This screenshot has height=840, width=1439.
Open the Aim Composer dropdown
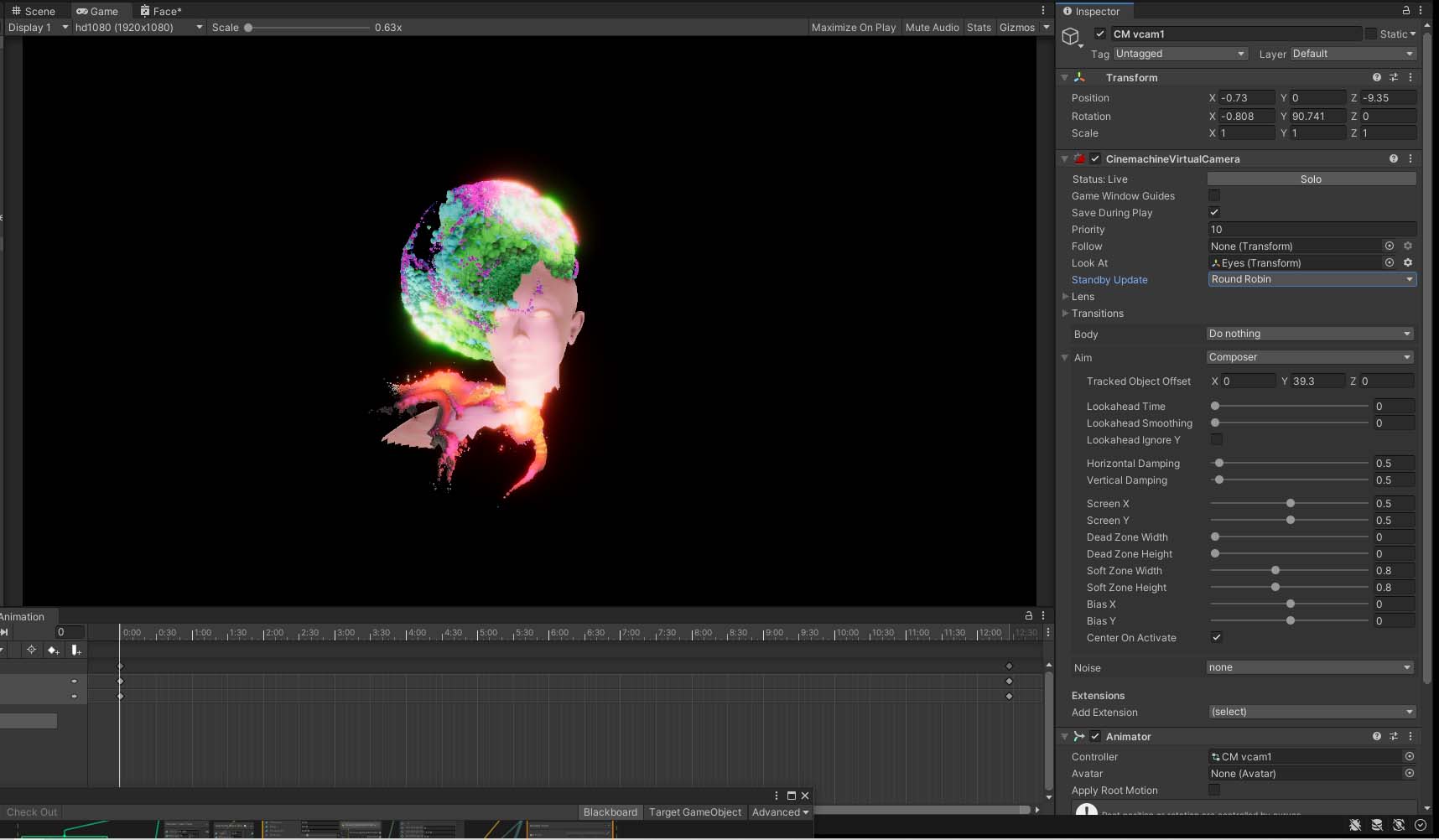[x=1311, y=357]
